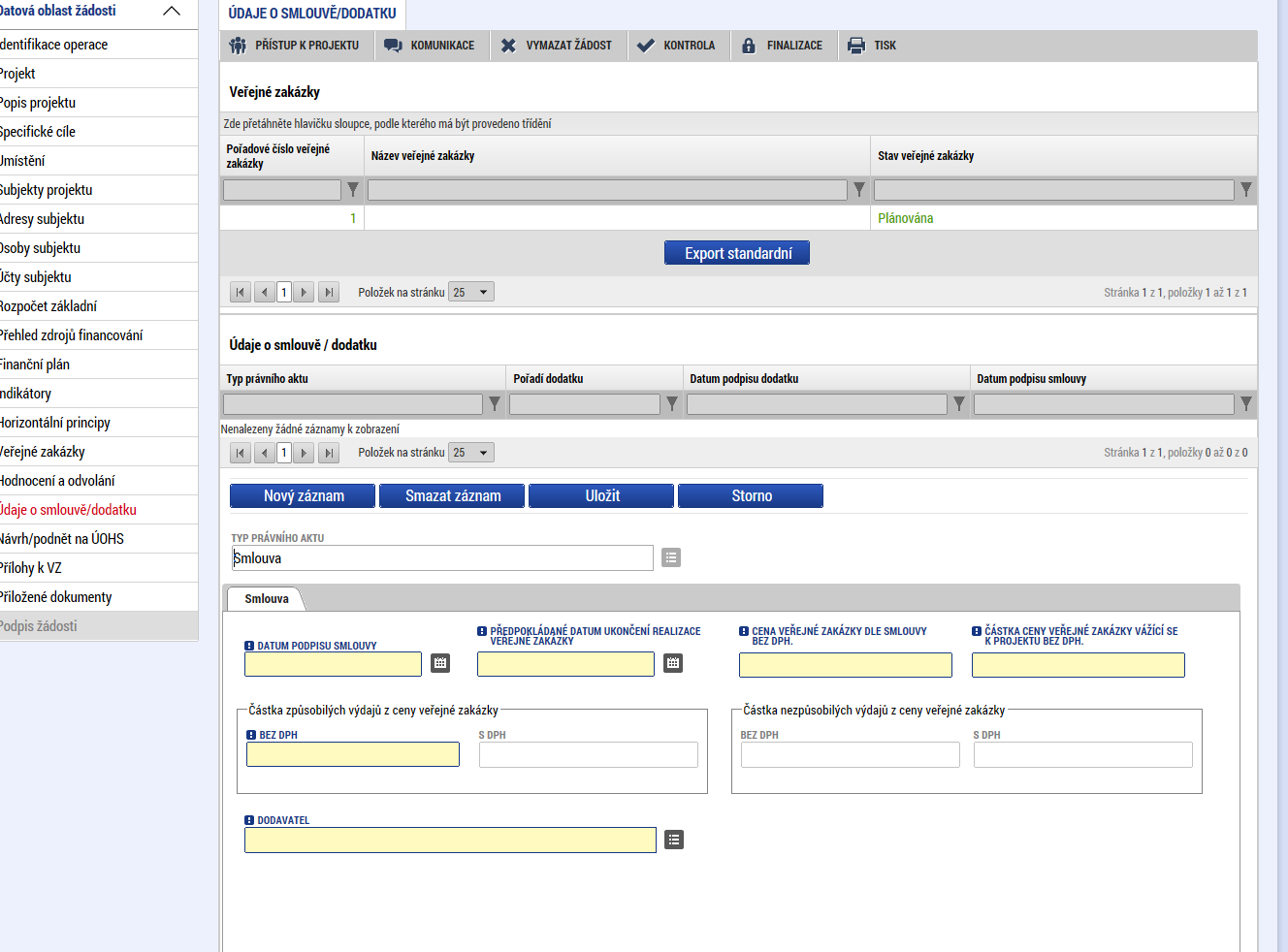This screenshot has height=952, width=1288.
Task: Go to first page in Veřejné zakázky pager
Action: [x=241, y=292]
